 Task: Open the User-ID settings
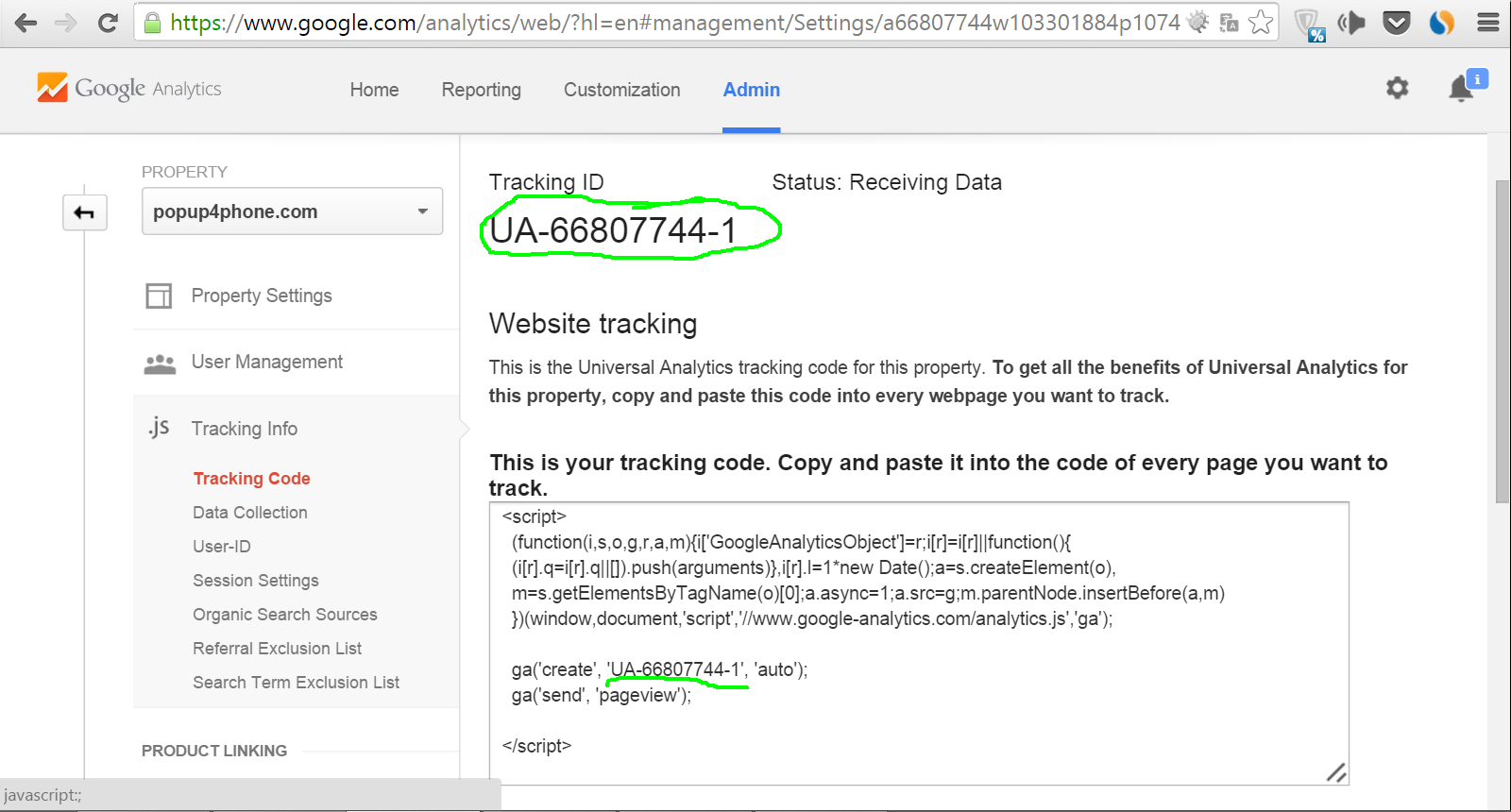coord(222,547)
